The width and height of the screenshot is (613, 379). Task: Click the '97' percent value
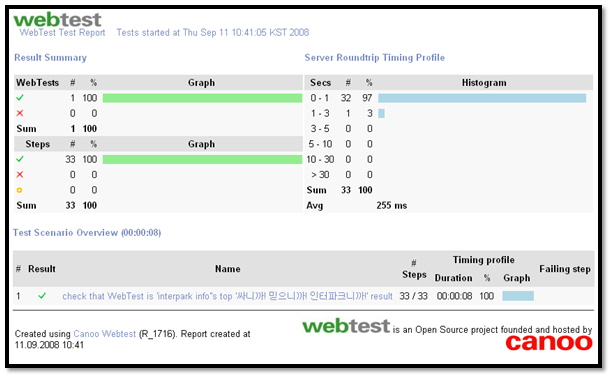click(x=367, y=98)
